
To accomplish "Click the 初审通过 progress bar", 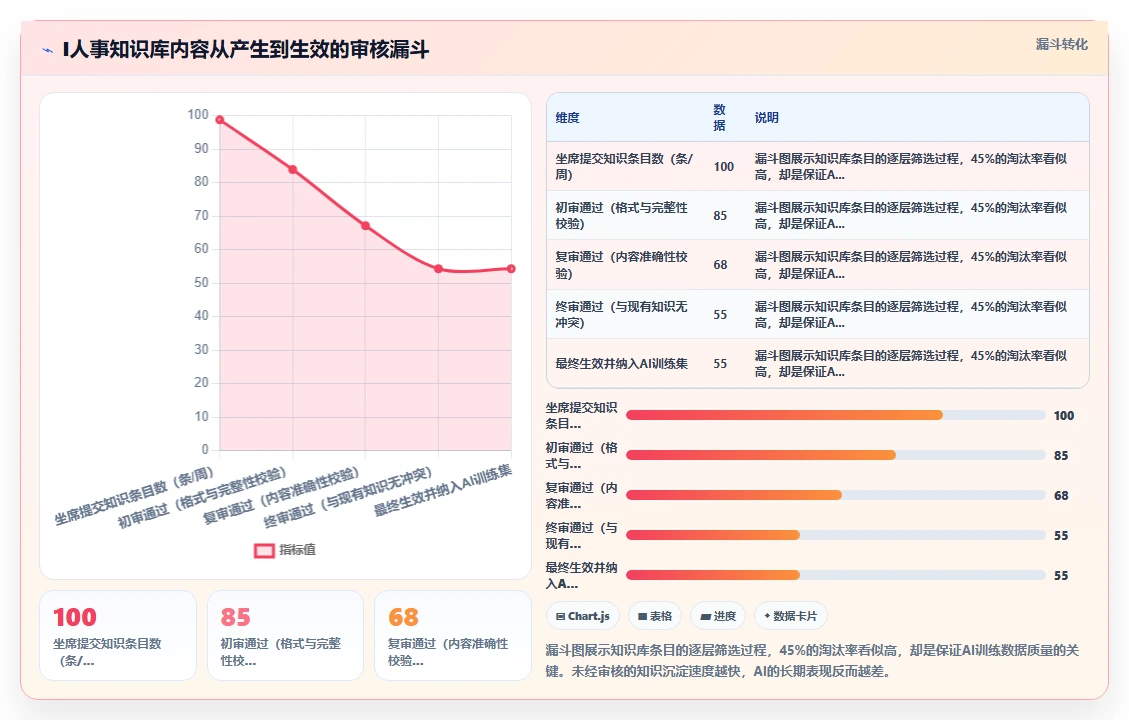I will (x=836, y=455).
